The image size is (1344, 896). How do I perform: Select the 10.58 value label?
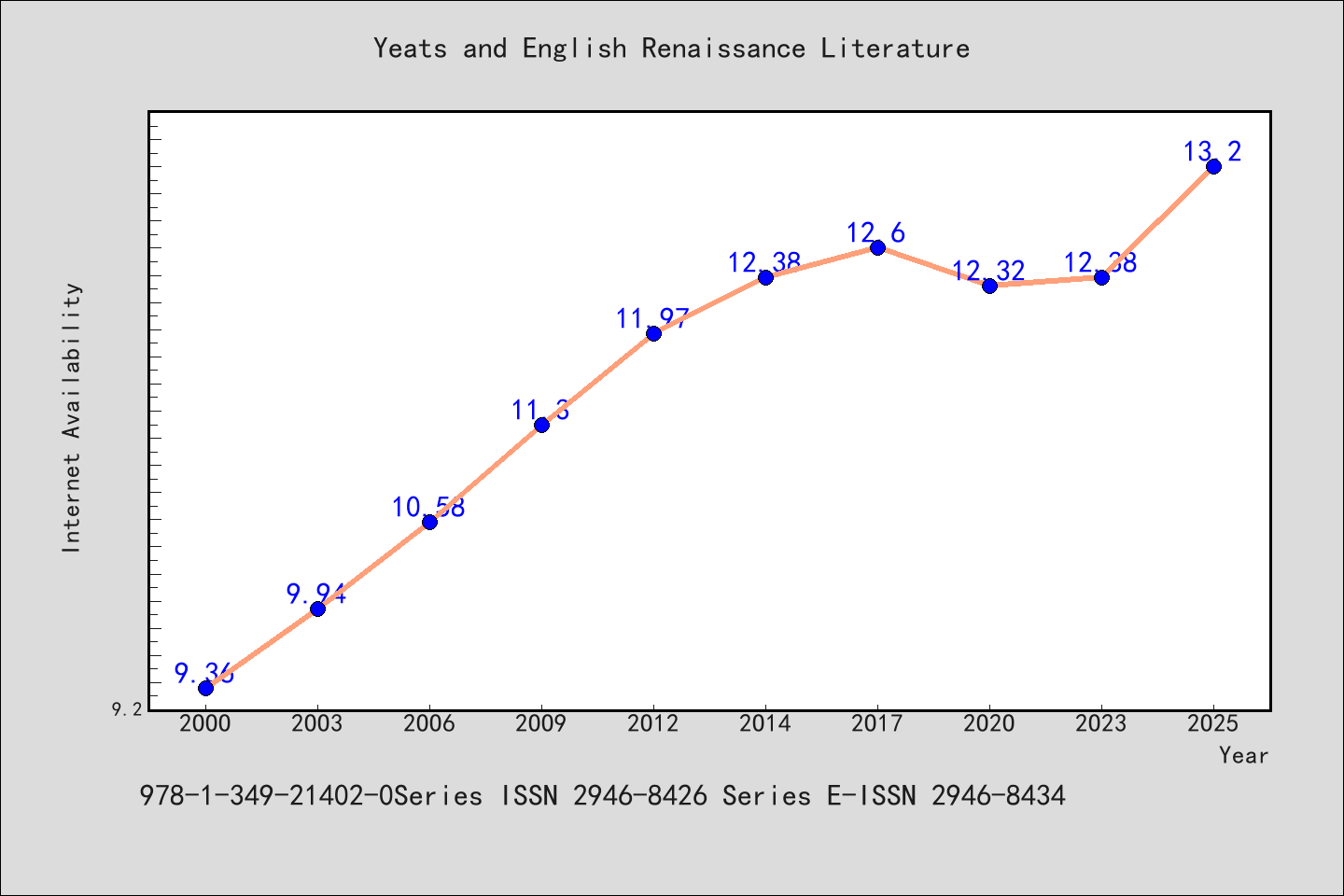tap(428, 507)
